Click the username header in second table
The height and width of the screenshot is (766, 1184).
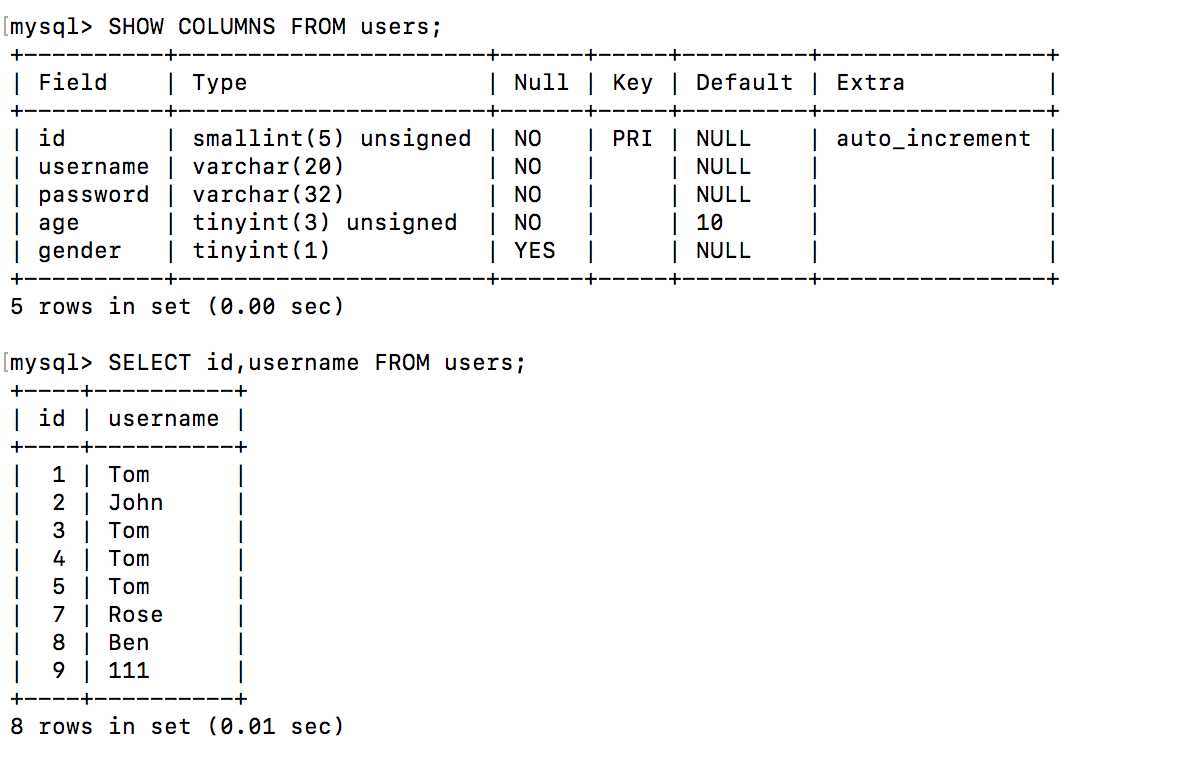[x=163, y=419]
